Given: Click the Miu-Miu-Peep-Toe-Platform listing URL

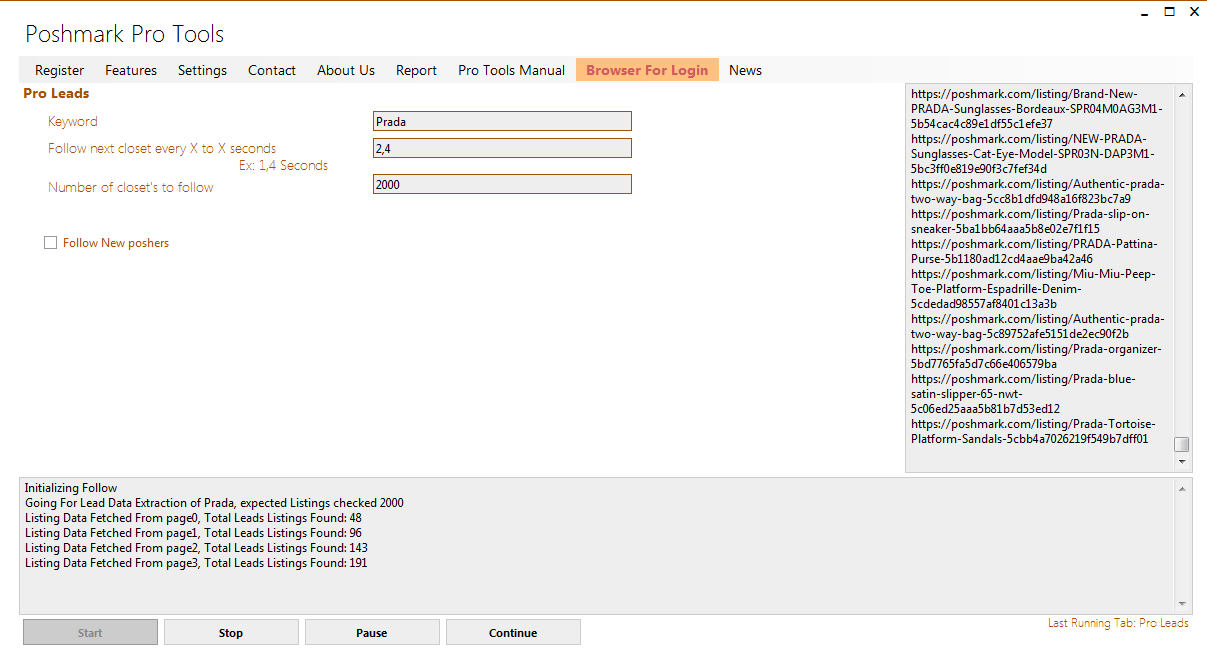Looking at the screenshot, I should (x=1034, y=288).
